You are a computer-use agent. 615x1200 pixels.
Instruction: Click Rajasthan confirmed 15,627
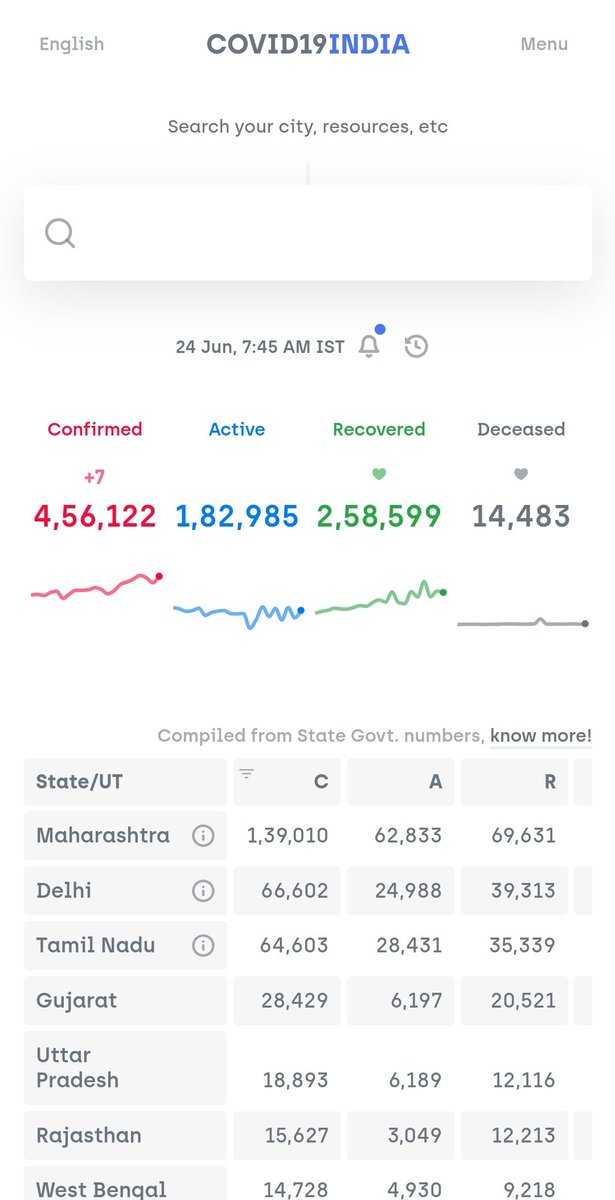296,1135
